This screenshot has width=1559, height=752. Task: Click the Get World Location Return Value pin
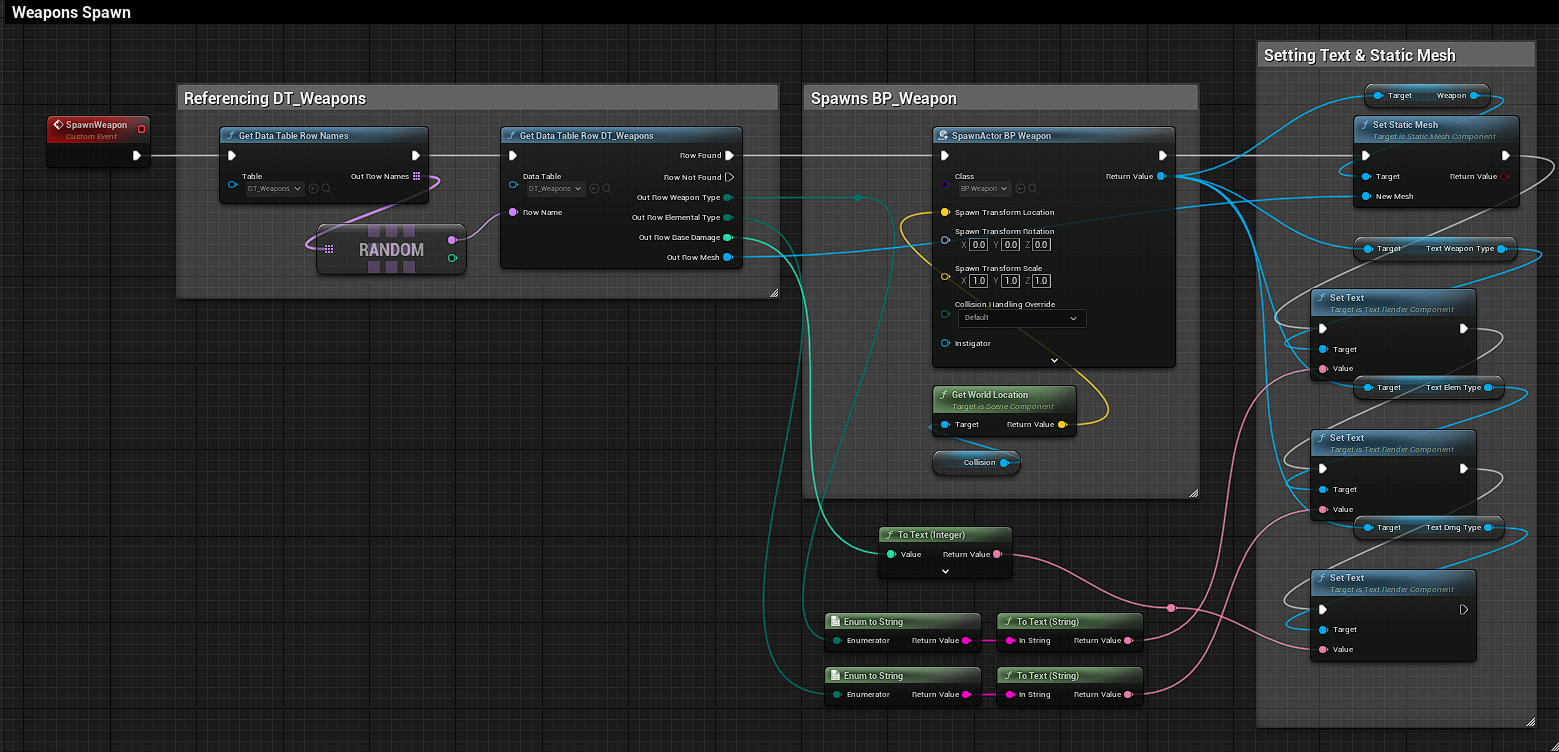(1062, 424)
